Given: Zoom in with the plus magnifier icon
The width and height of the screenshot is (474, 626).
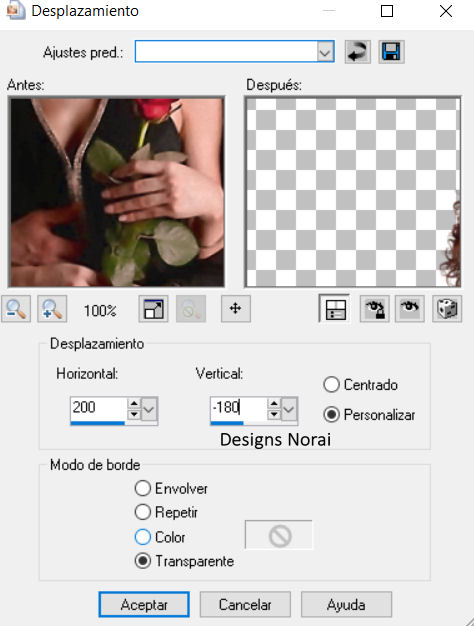Looking at the screenshot, I should click(x=52, y=309).
